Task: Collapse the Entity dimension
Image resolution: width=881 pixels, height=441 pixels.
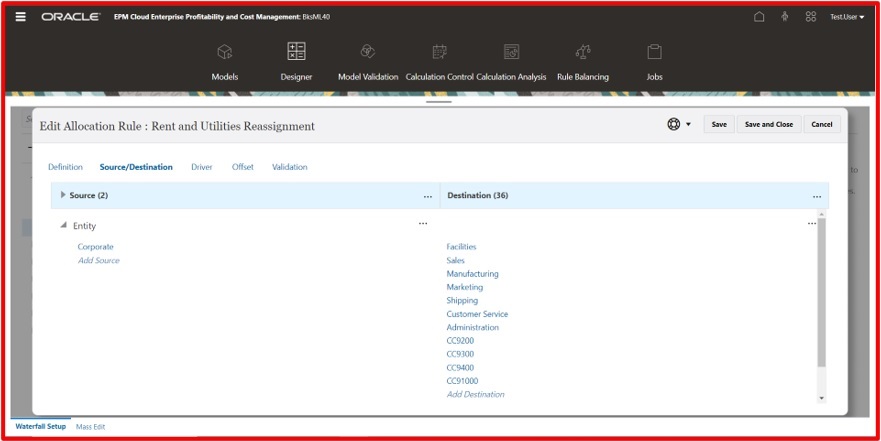Action: 63,225
